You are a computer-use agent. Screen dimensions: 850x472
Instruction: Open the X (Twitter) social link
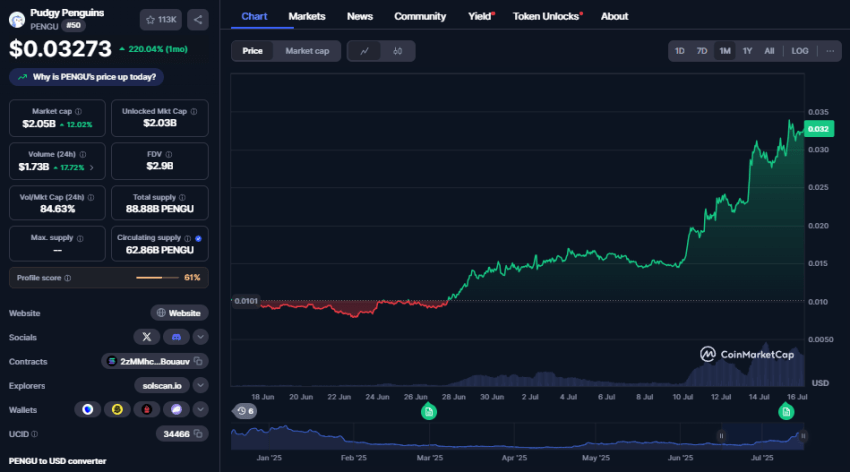point(146,337)
